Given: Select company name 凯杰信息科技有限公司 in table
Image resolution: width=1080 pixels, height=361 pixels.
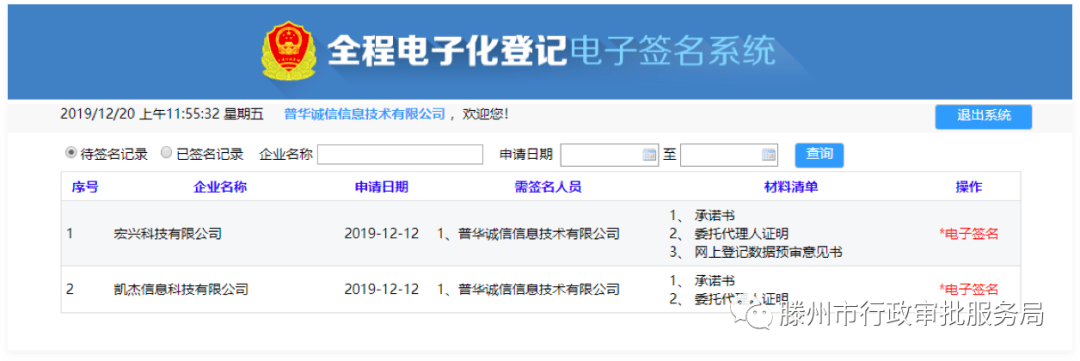Looking at the screenshot, I should pyautogui.click(x=180, y=289).
